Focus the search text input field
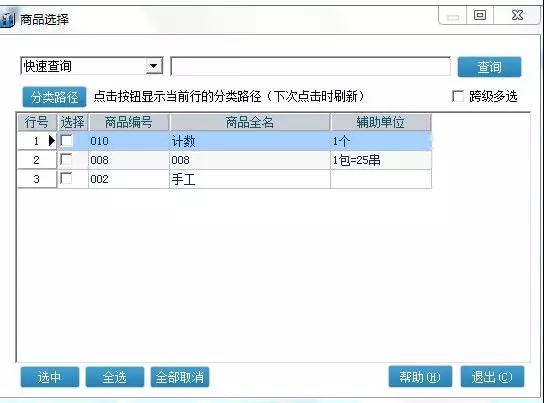This screenshot has height=403, width=544. pyautogui.click(x=311, y=66)
